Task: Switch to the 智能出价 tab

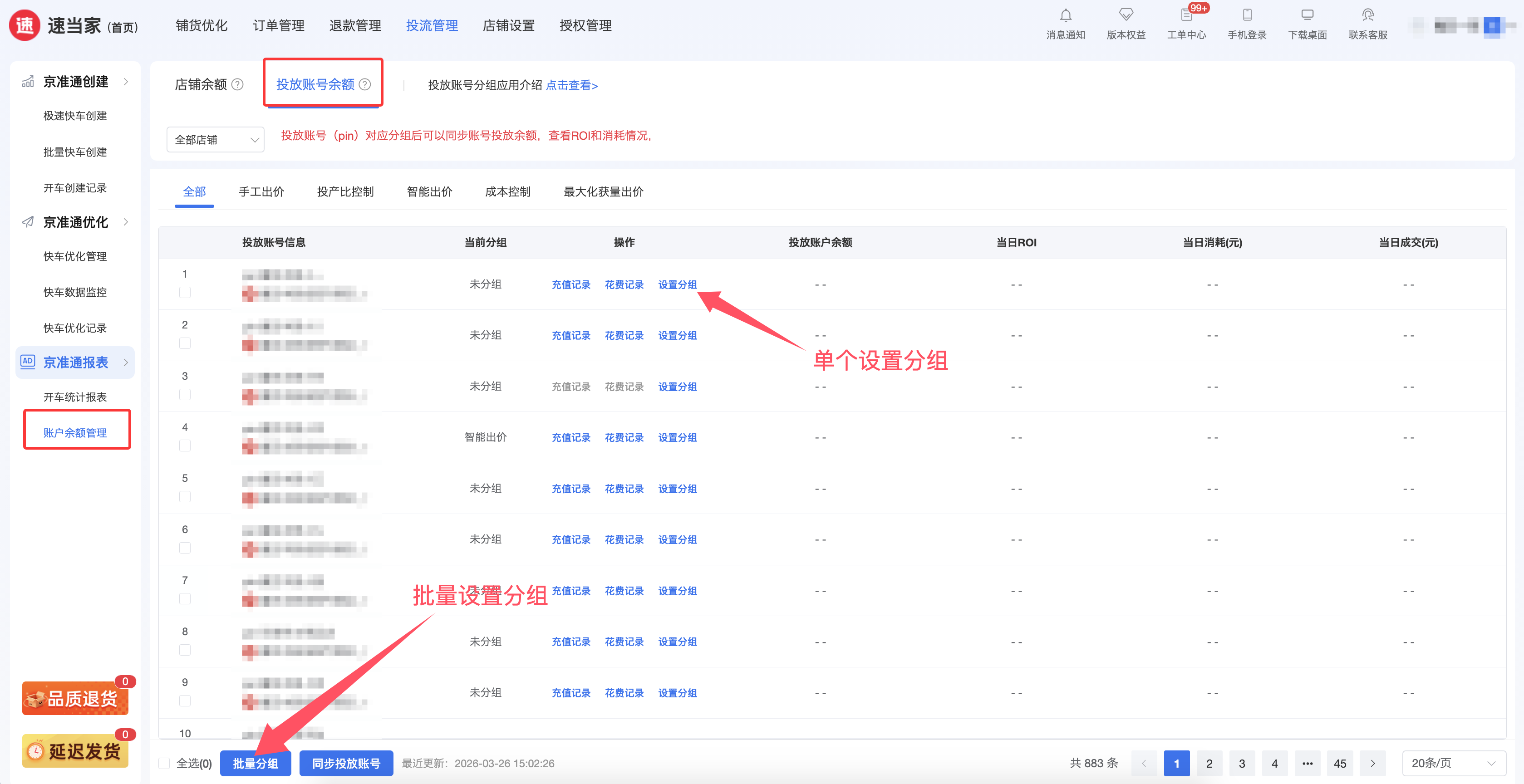Action: pyautogui.click(x=429, y=191)
